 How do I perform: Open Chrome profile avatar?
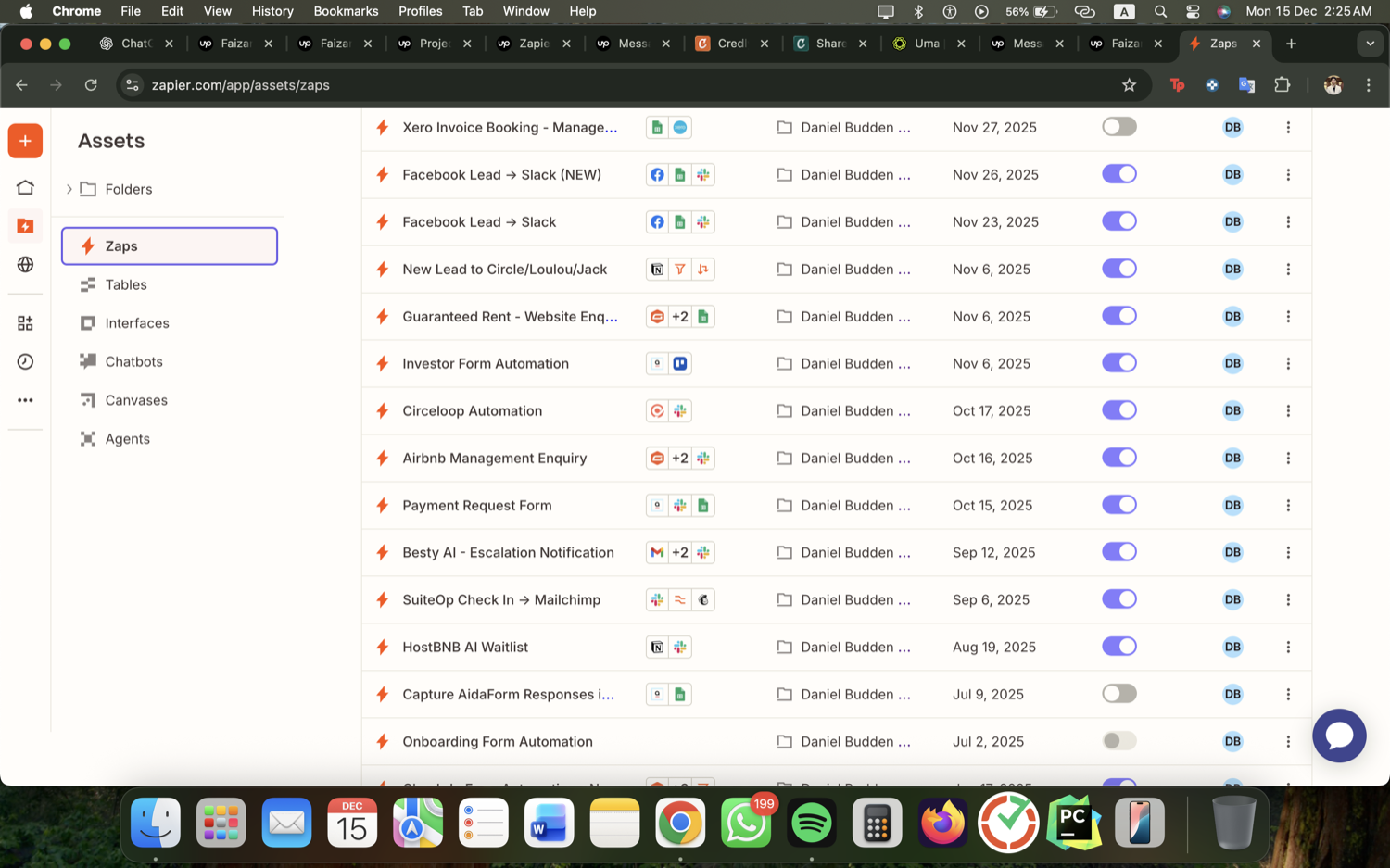(x=1333, y=85)
